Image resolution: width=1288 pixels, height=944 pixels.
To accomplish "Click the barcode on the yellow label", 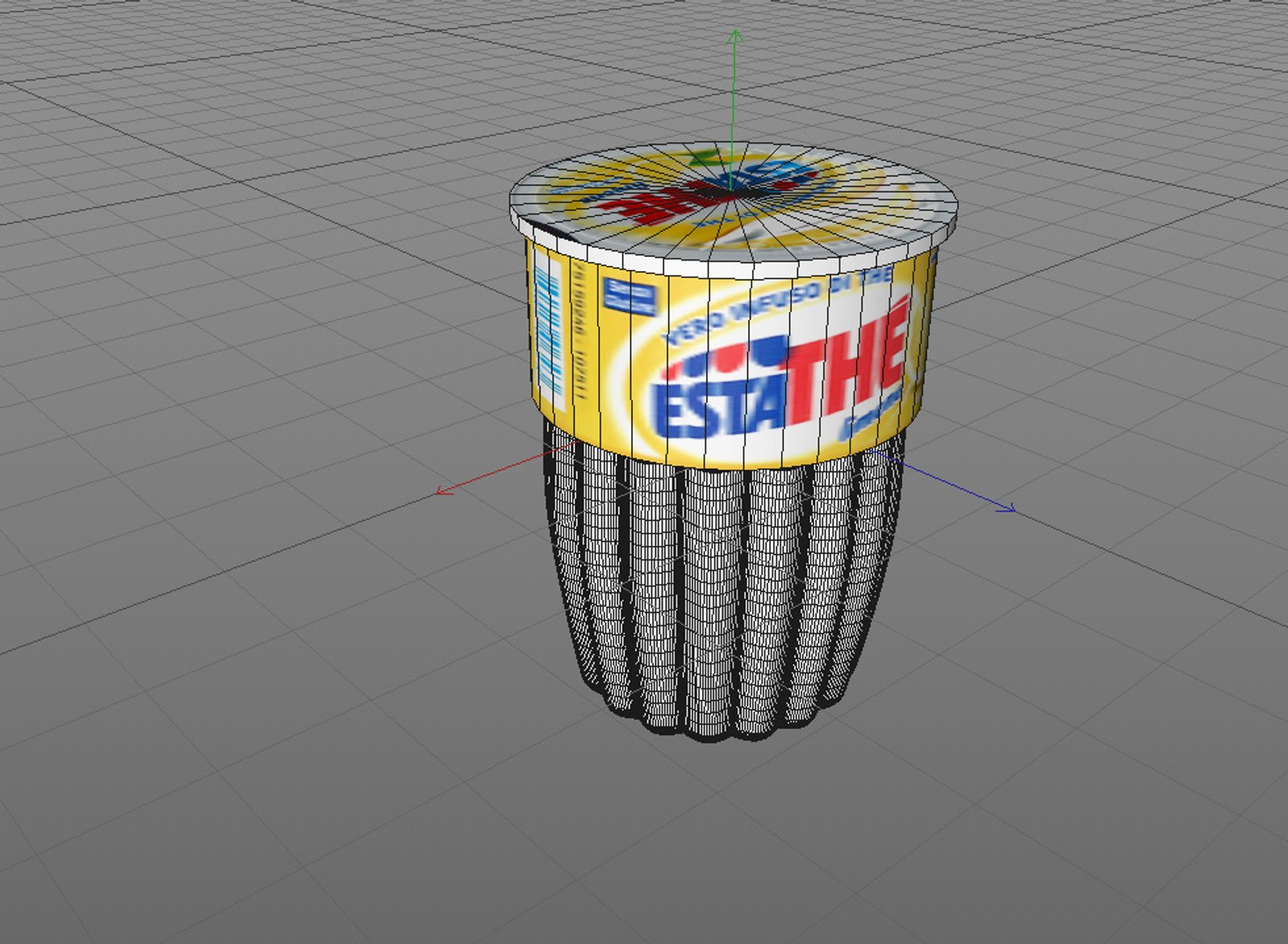I will click(x=548, y=329).
